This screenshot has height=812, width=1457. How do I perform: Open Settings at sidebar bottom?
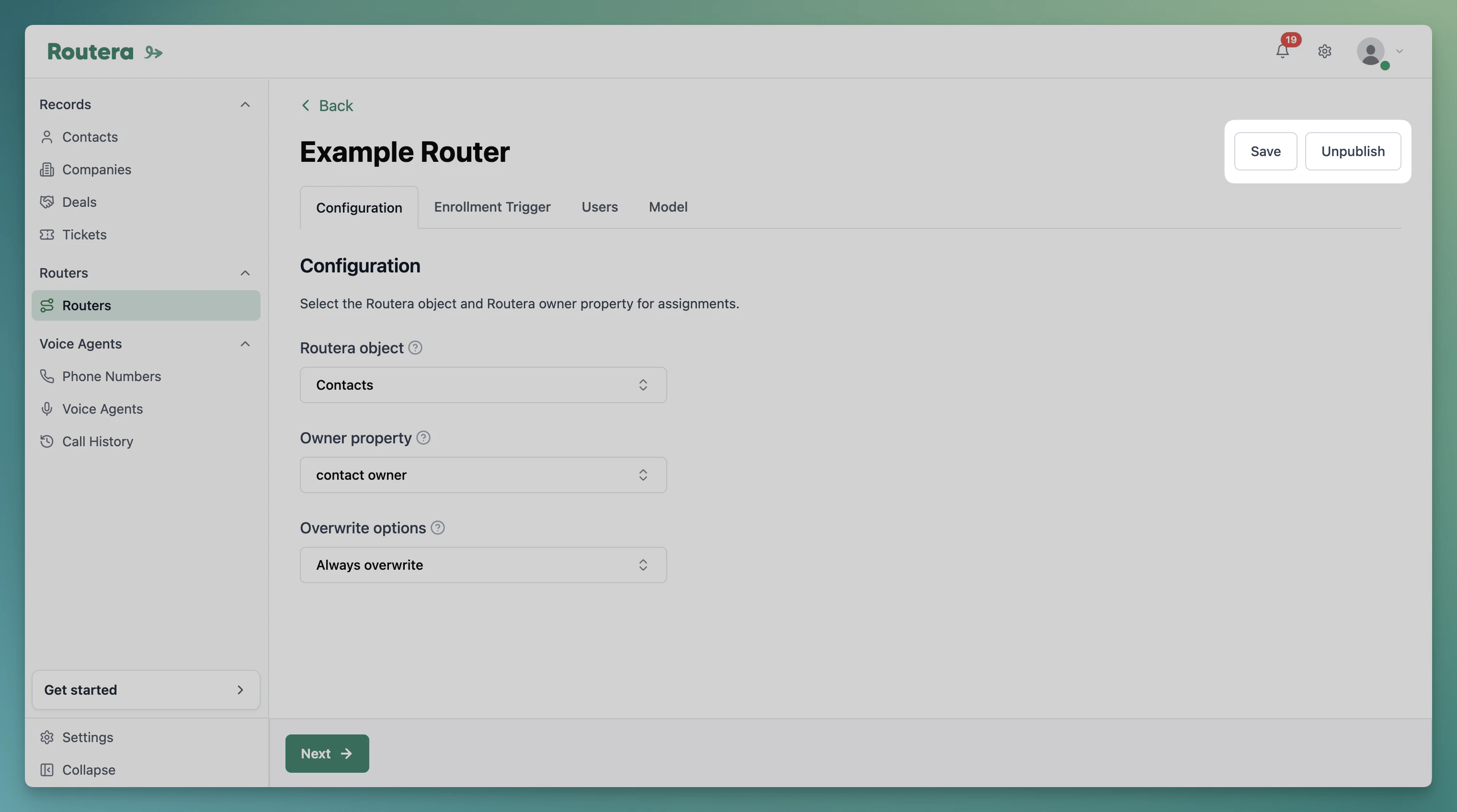pyautogui.click(x=146, y=737)
